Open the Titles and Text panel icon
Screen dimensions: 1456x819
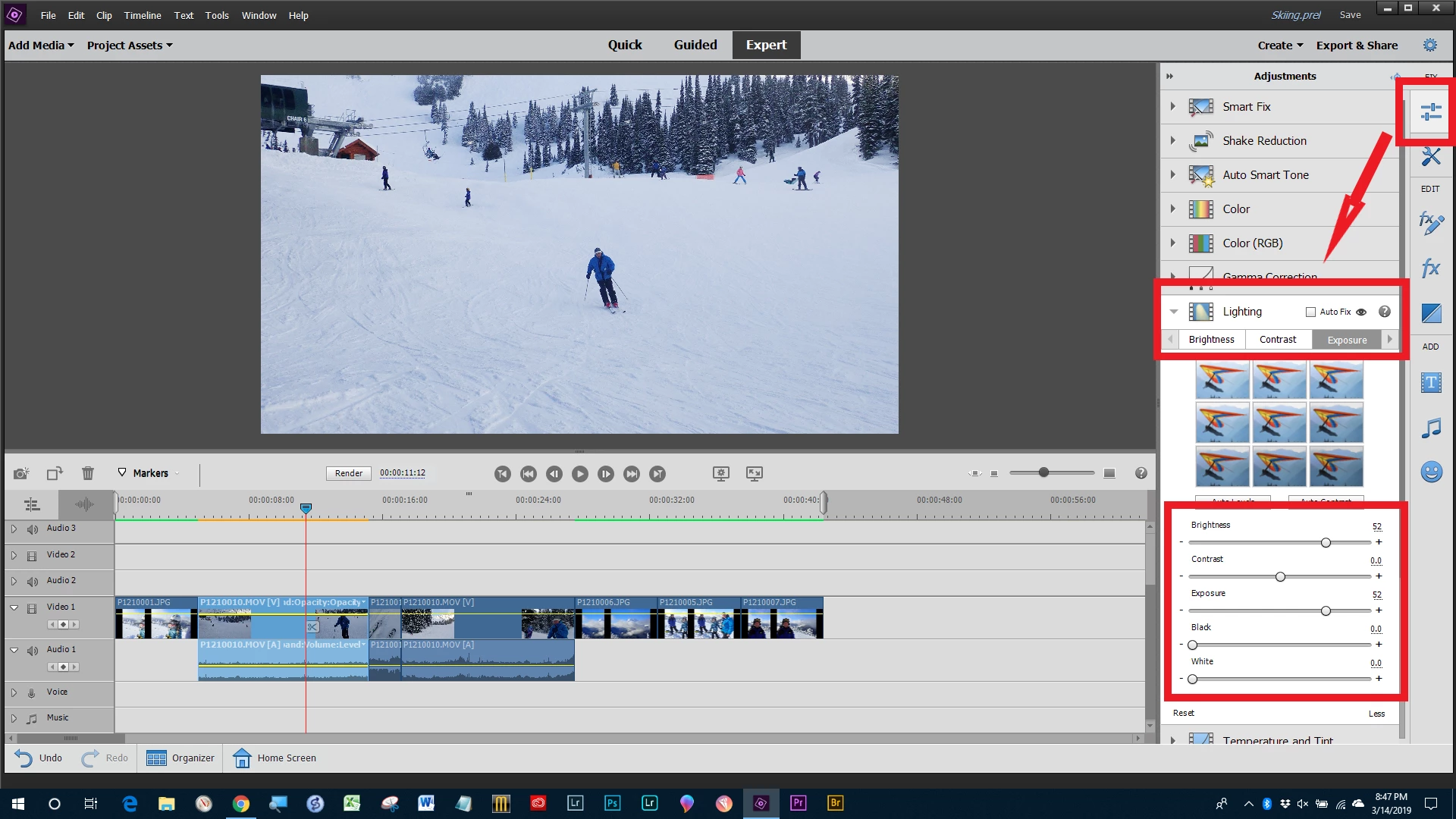[x=1430, y=383]
